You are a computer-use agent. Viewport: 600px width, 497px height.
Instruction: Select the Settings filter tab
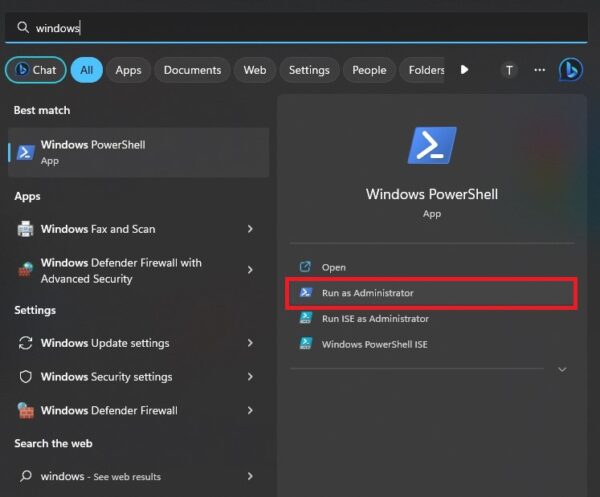click(x=309, y=70)
